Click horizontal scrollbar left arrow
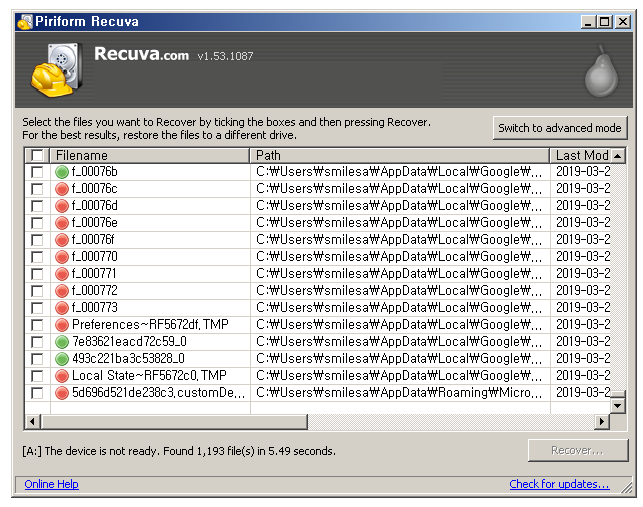The width and height of the screenshot is (643, 507). point(32,421)
